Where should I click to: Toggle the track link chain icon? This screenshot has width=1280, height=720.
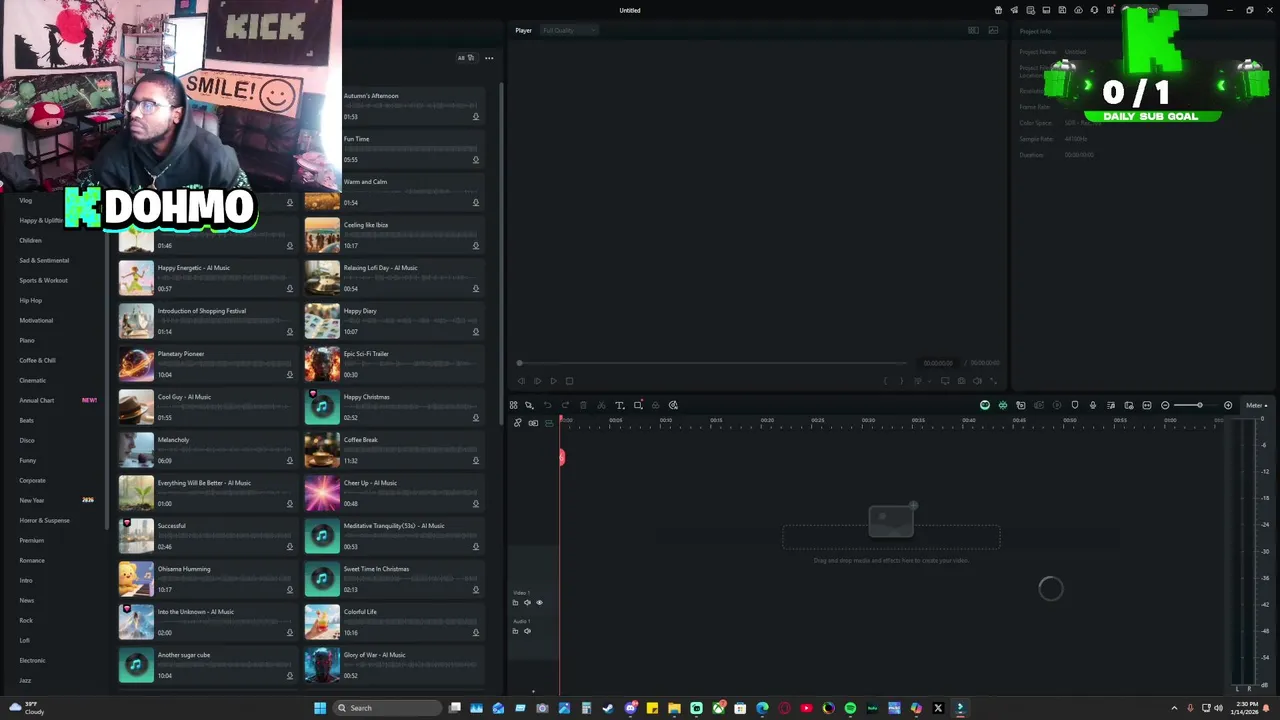517,423
